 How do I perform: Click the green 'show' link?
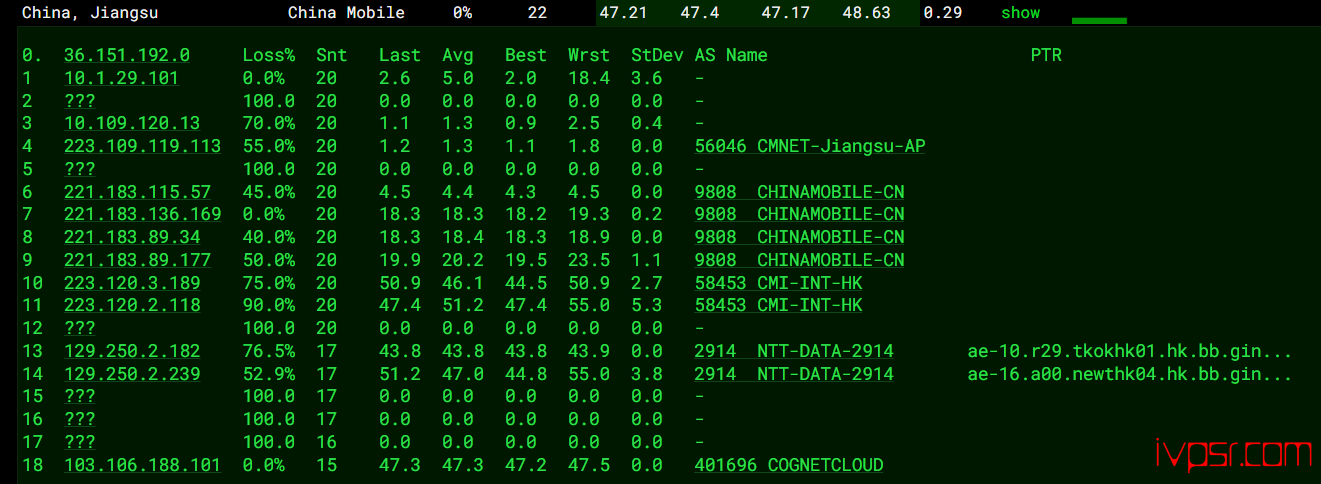pyautogui.click(x=1020, y=13)
